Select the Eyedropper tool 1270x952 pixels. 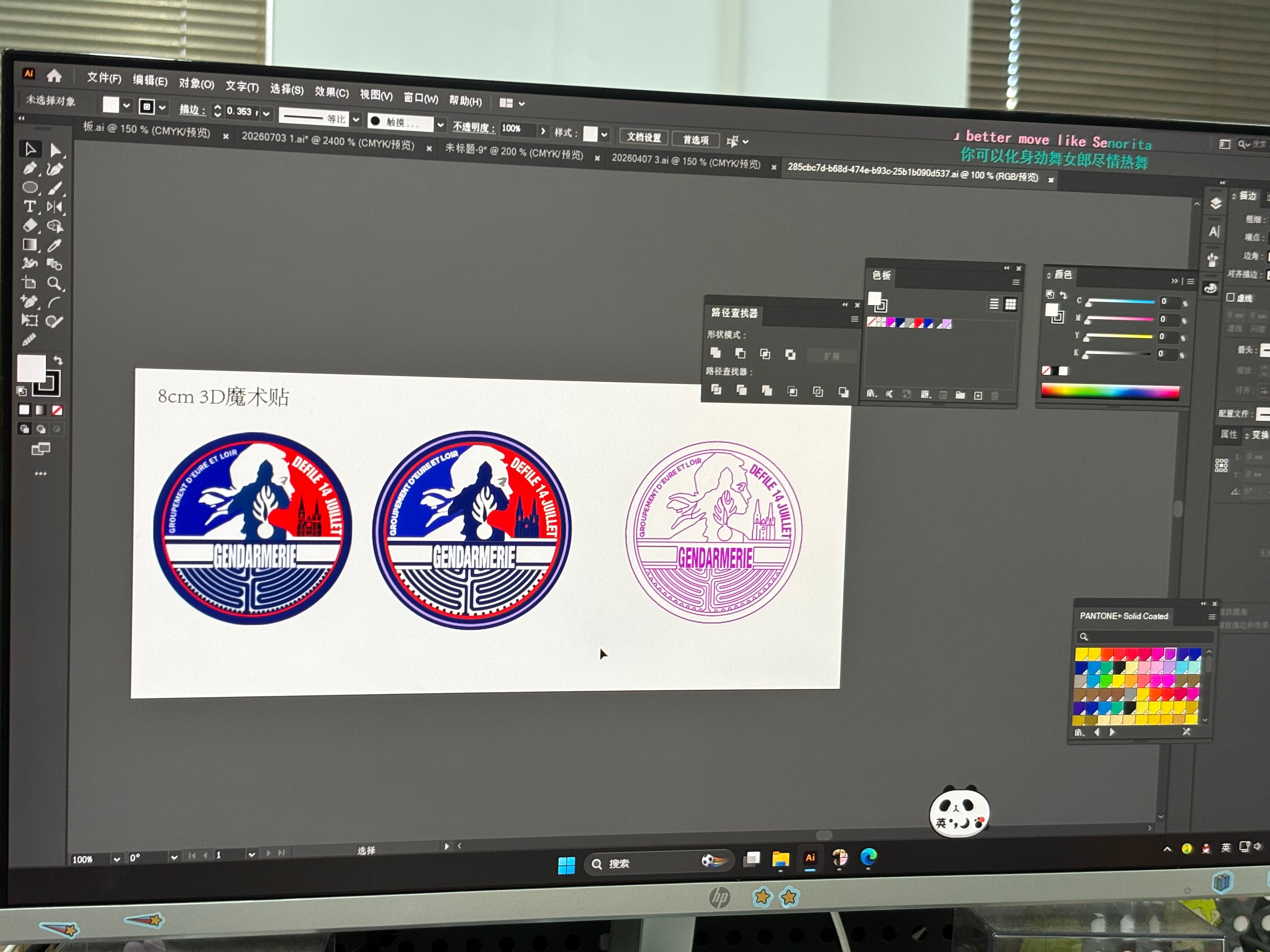tap(54, 246)
